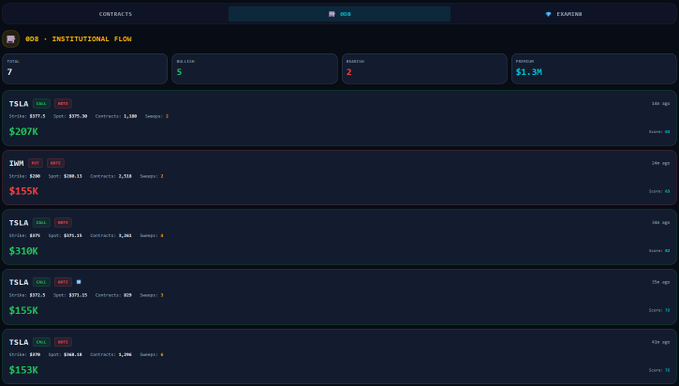Click Sweeps 6 on the $153K card
The width and height of the screenshot is (679, 386).
(x=162, y=354)
